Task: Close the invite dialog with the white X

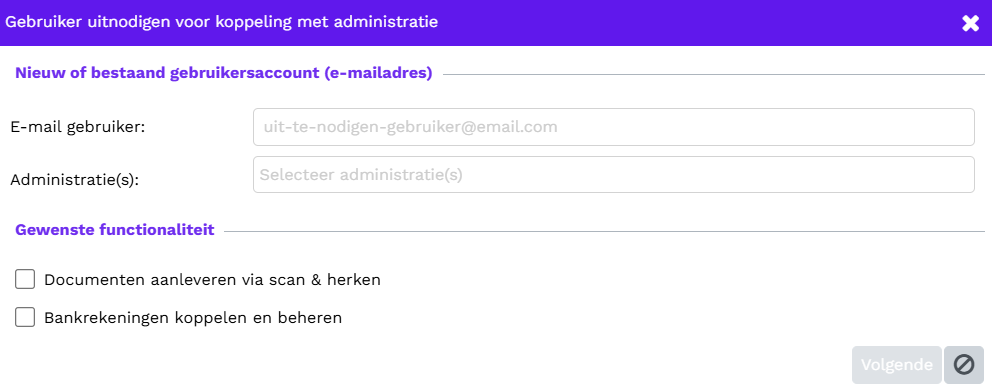Action: click(970, 23)
